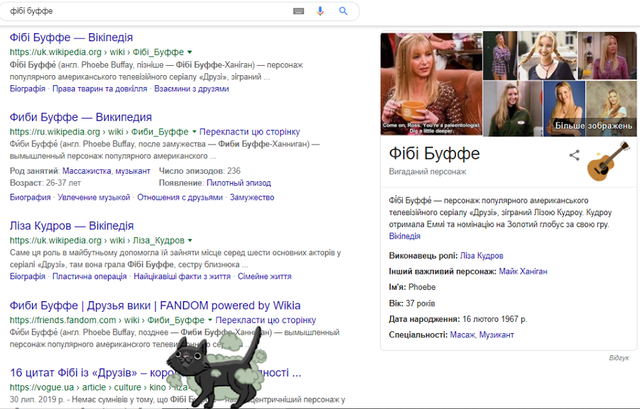640x409 pixels.
Task: Activate voice search microphone icon
Action: pos(321,11)
